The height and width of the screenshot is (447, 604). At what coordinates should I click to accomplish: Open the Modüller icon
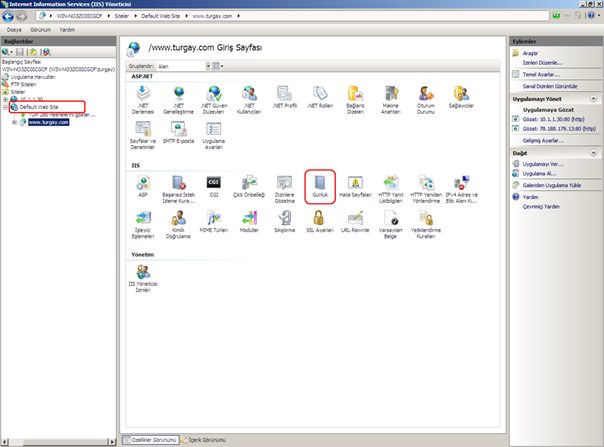[x=249, y=222]
